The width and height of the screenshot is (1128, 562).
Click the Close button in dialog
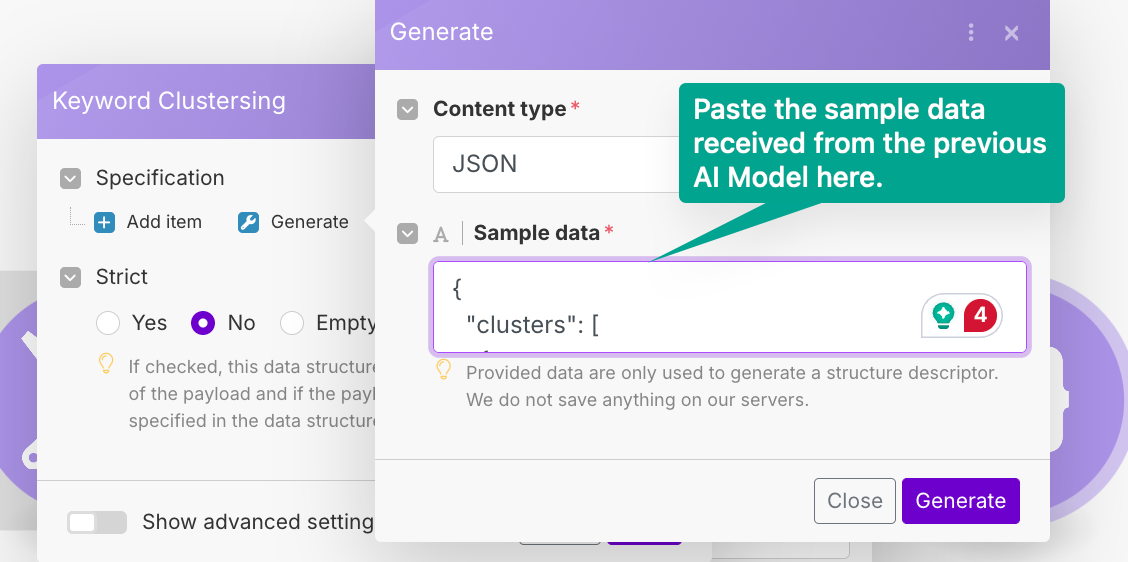[854, 501]
